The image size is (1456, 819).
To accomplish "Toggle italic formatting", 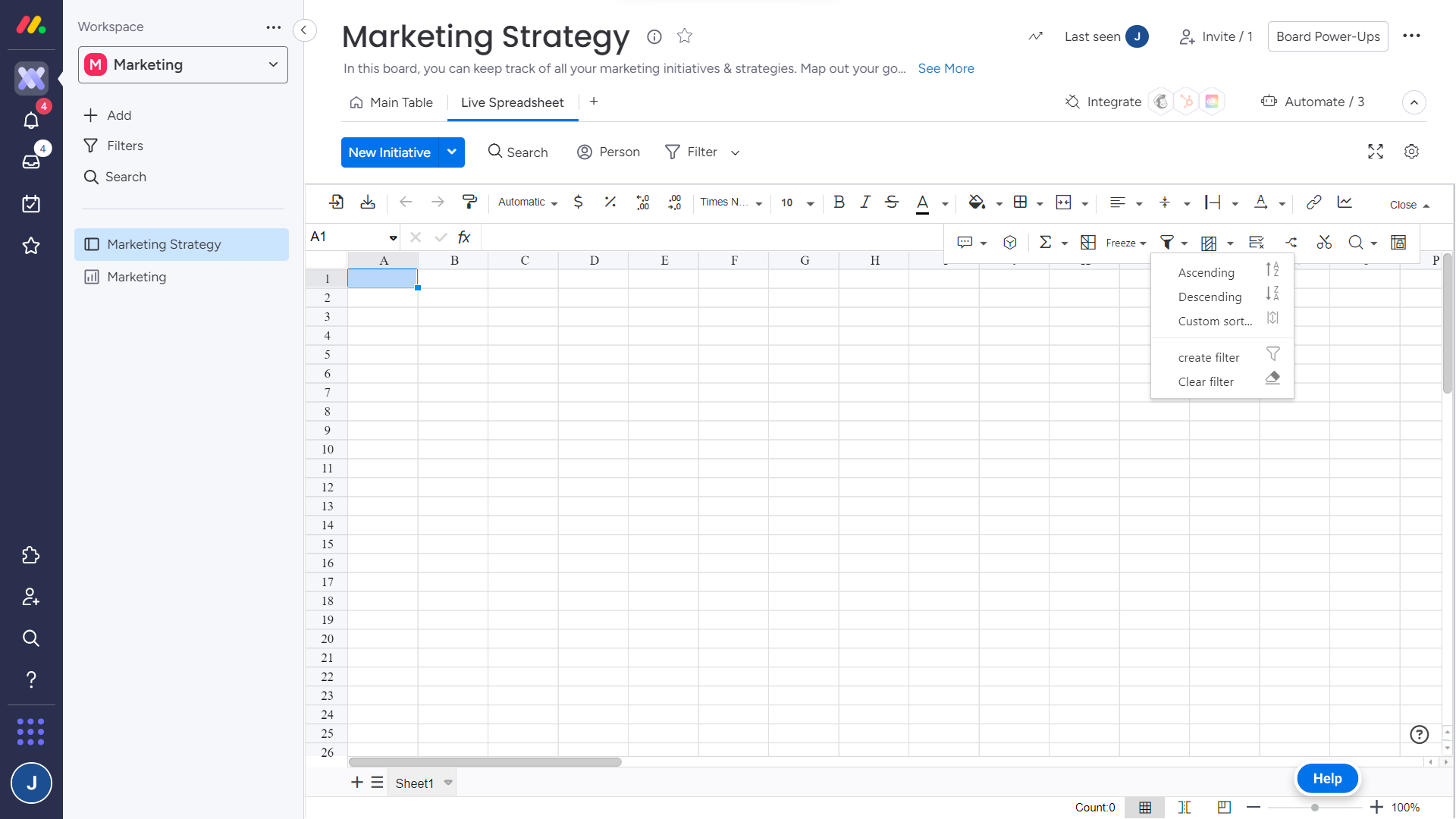I will 864,202.
